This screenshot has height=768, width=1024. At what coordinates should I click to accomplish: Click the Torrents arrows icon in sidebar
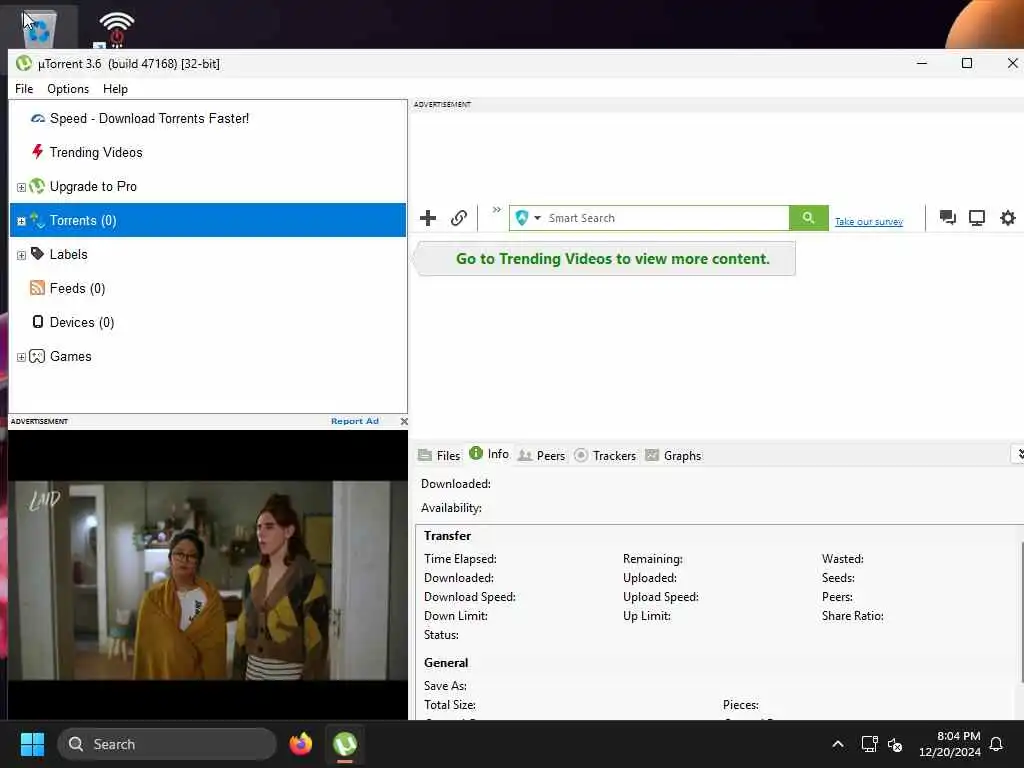tap(37, 220)
